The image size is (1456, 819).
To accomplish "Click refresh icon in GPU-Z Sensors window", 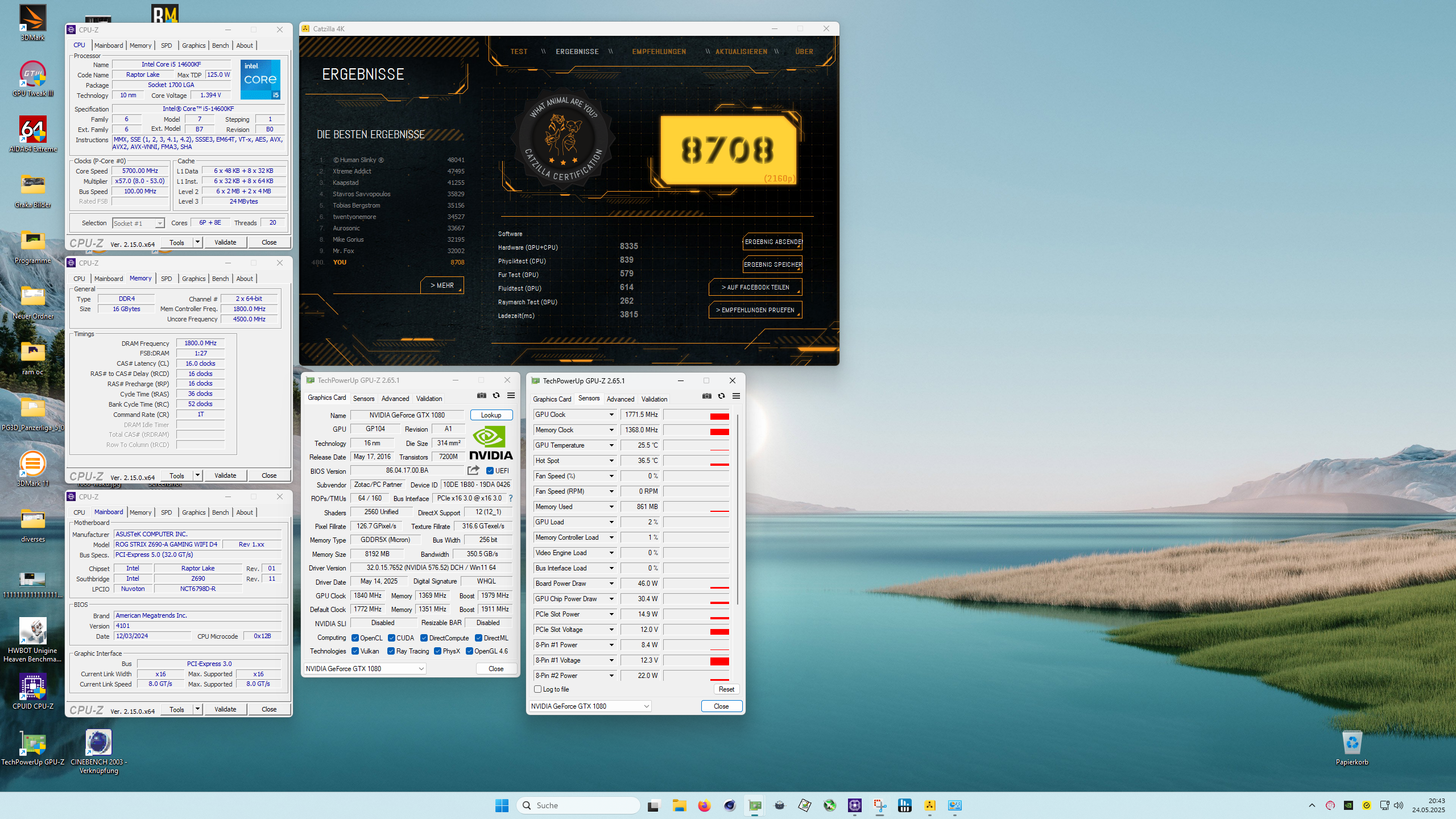I will click(x=721, y=396).
